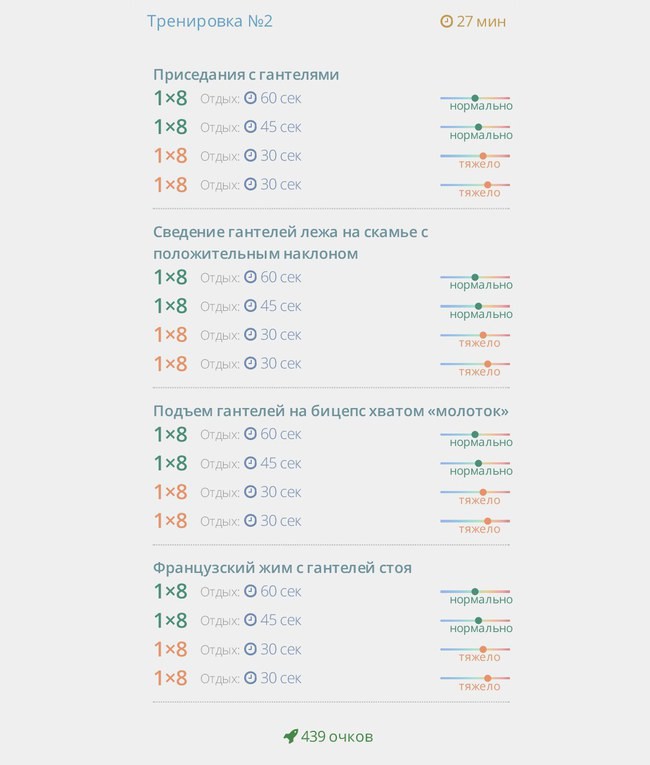The height and width of the screenshot is (765, 650).
Task: Click clock icon of Приседания 60 сек rest
Action: coord(250,98)
